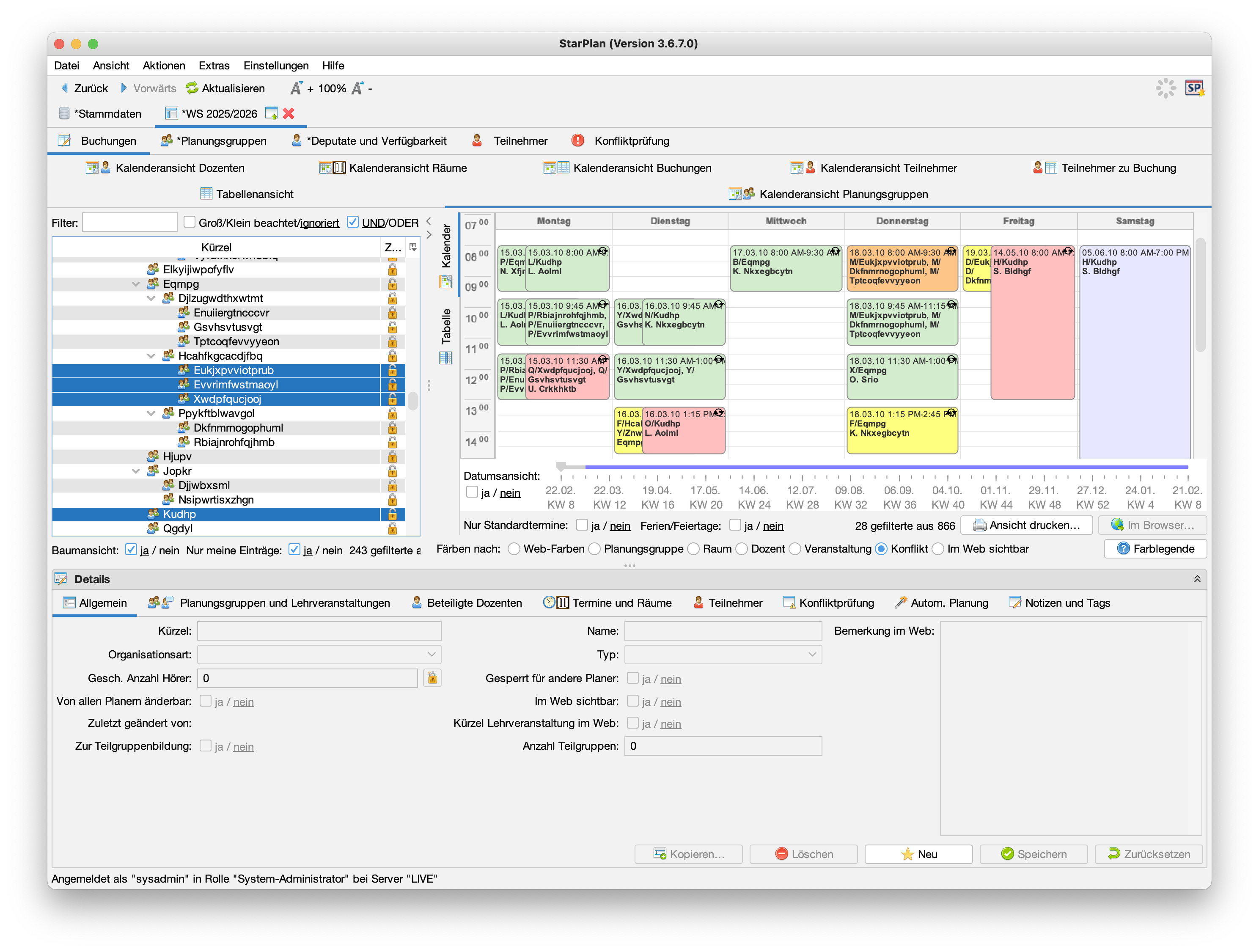Open the Organisationsart dropdown
Image resolution: width=1259 pixels, height=952 pixels.
click(432, 654)
